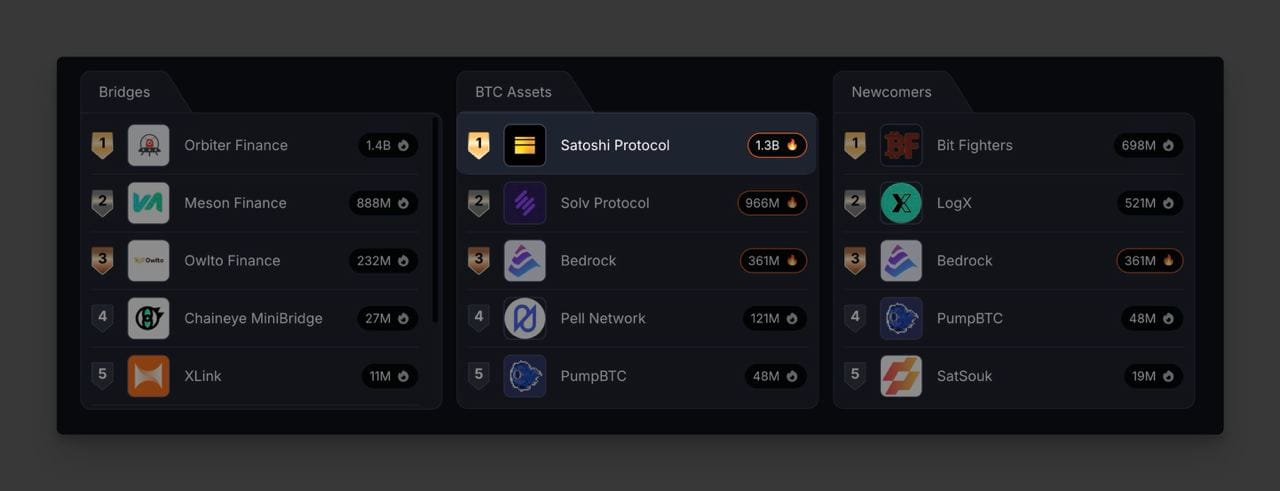Viewport: 1280px width, 491px height.
Task: Open the Solv Protocol purple icon
Action: tap(525, 203)
